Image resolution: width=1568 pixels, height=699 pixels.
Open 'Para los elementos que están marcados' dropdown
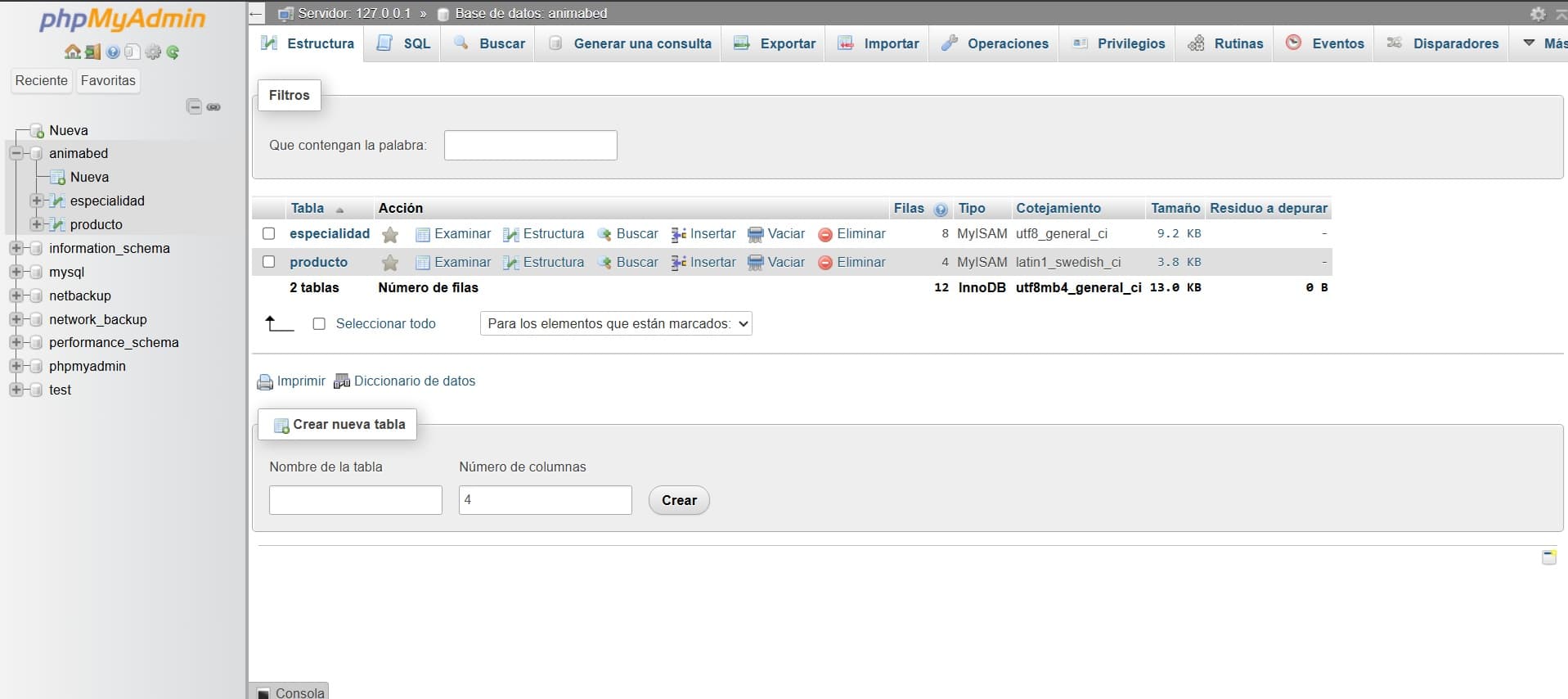616,324
